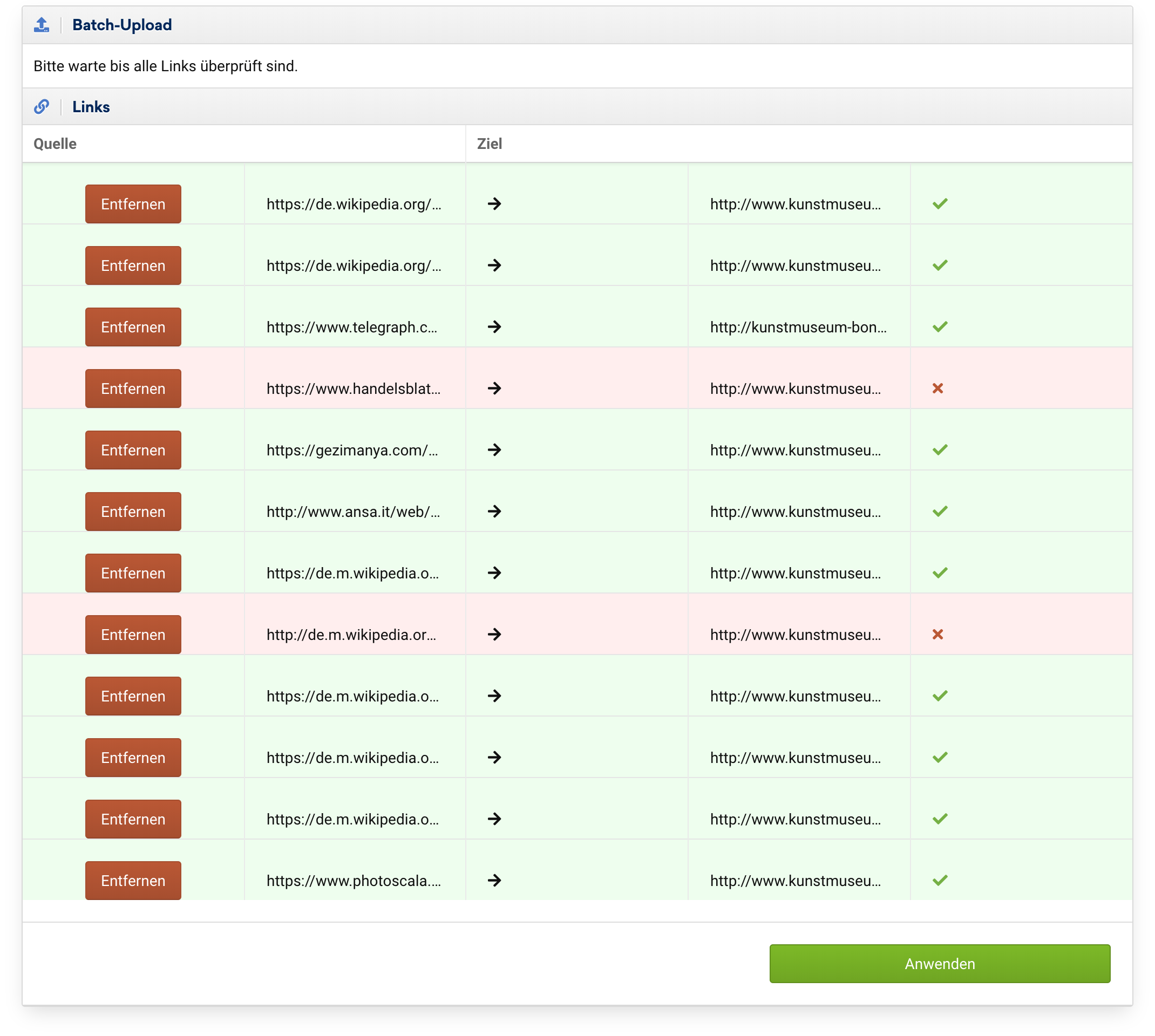The width and height of the screenshot is (1155, 1036).
Task: Click Entfernen for gezimanya.com row
Action: pos(133,450)
